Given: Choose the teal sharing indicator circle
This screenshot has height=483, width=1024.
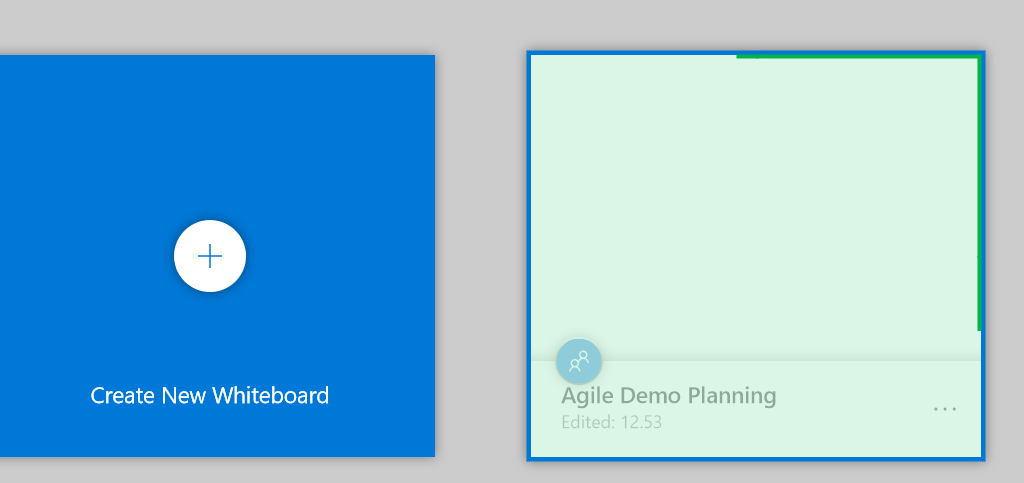Looking at the screenshot, I should (x=579, y=361).
